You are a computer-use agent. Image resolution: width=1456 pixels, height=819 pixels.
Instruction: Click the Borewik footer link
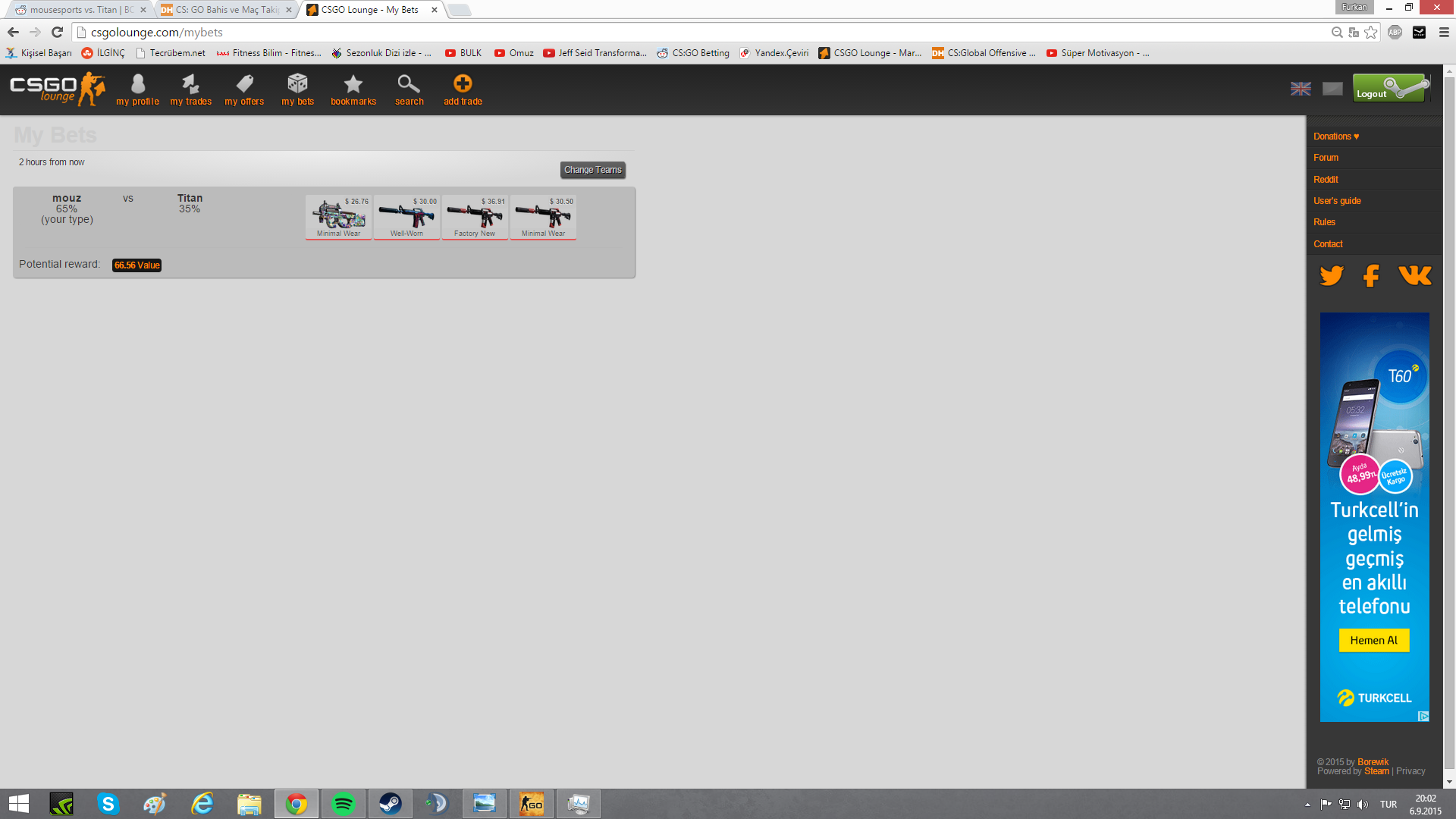pyautogui.click(x=1373, y=762)
